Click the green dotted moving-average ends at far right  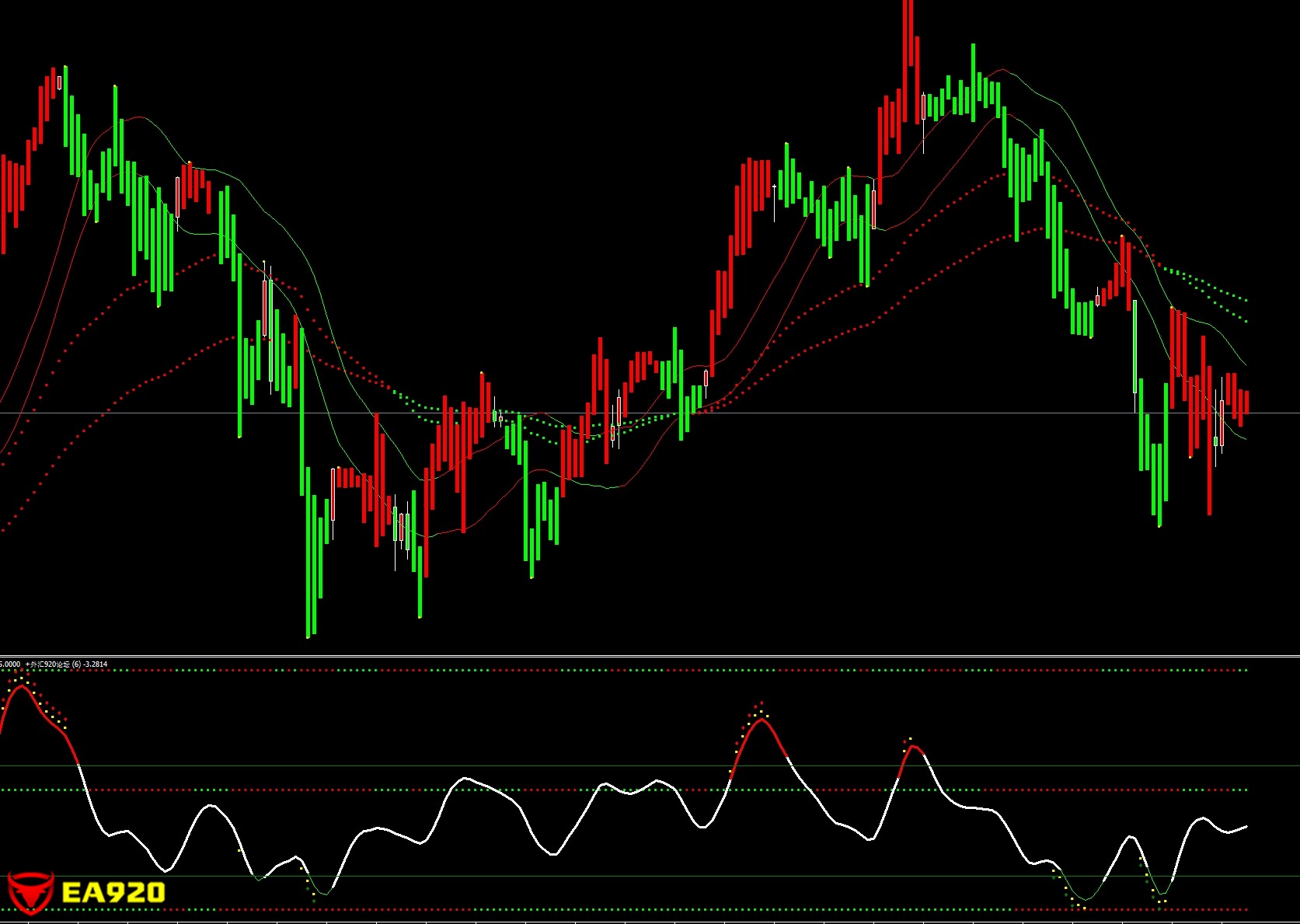tap(1243, 309)
